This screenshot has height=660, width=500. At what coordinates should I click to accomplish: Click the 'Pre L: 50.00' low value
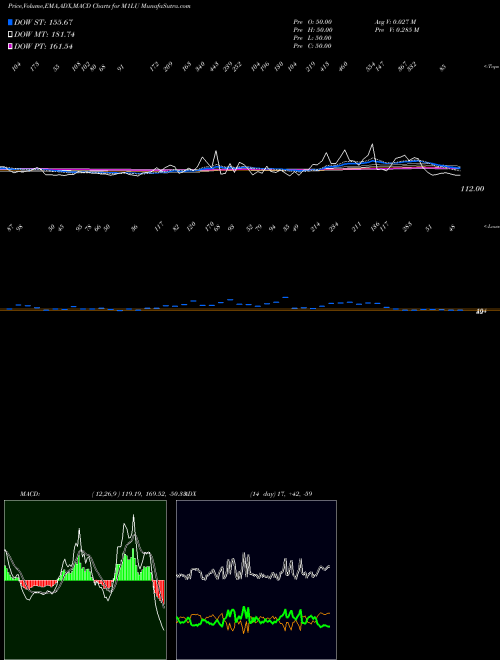(x=313, y=38)
